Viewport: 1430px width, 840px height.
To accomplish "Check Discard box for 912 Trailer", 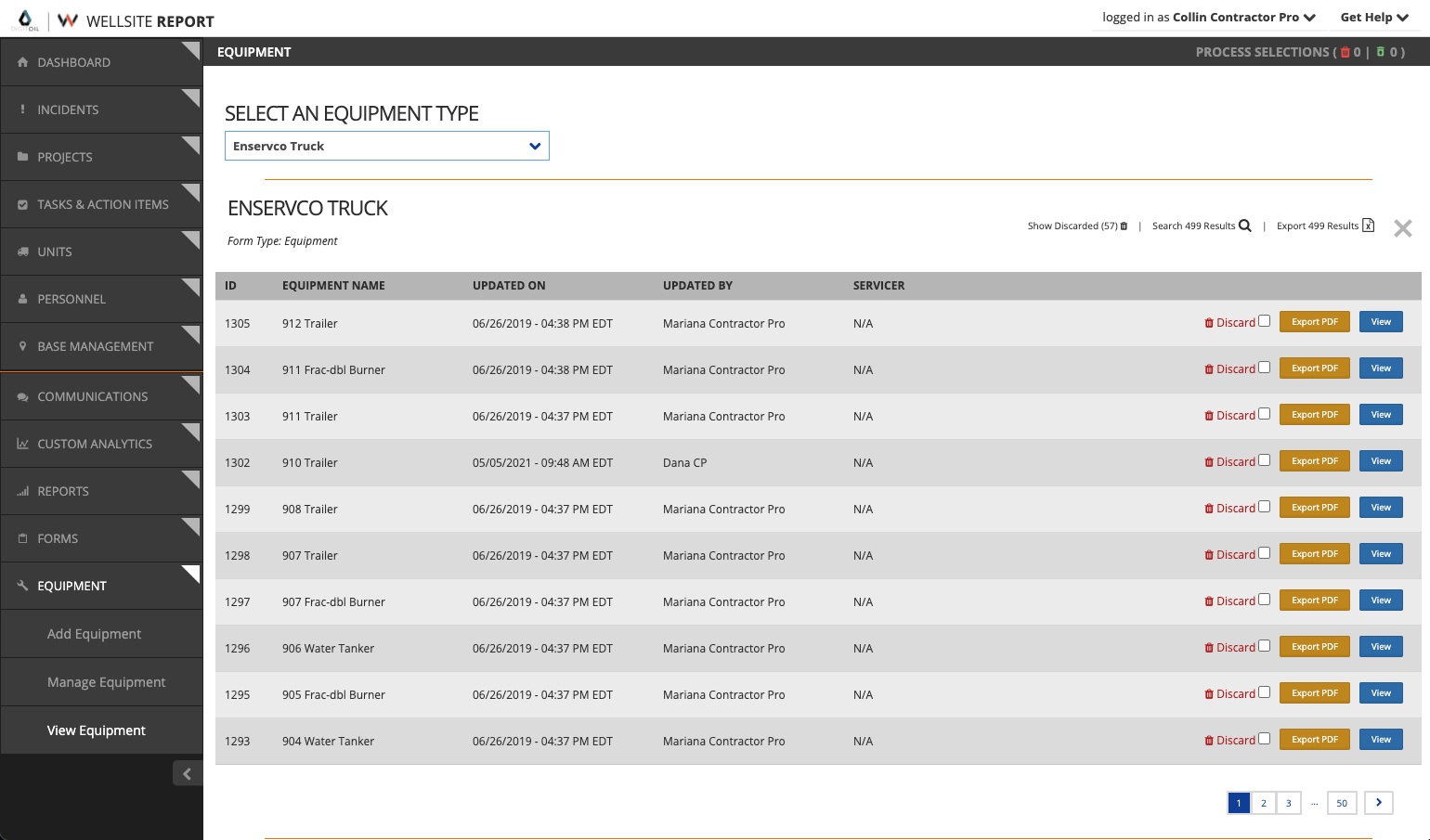I will (x=1264, y=321).
